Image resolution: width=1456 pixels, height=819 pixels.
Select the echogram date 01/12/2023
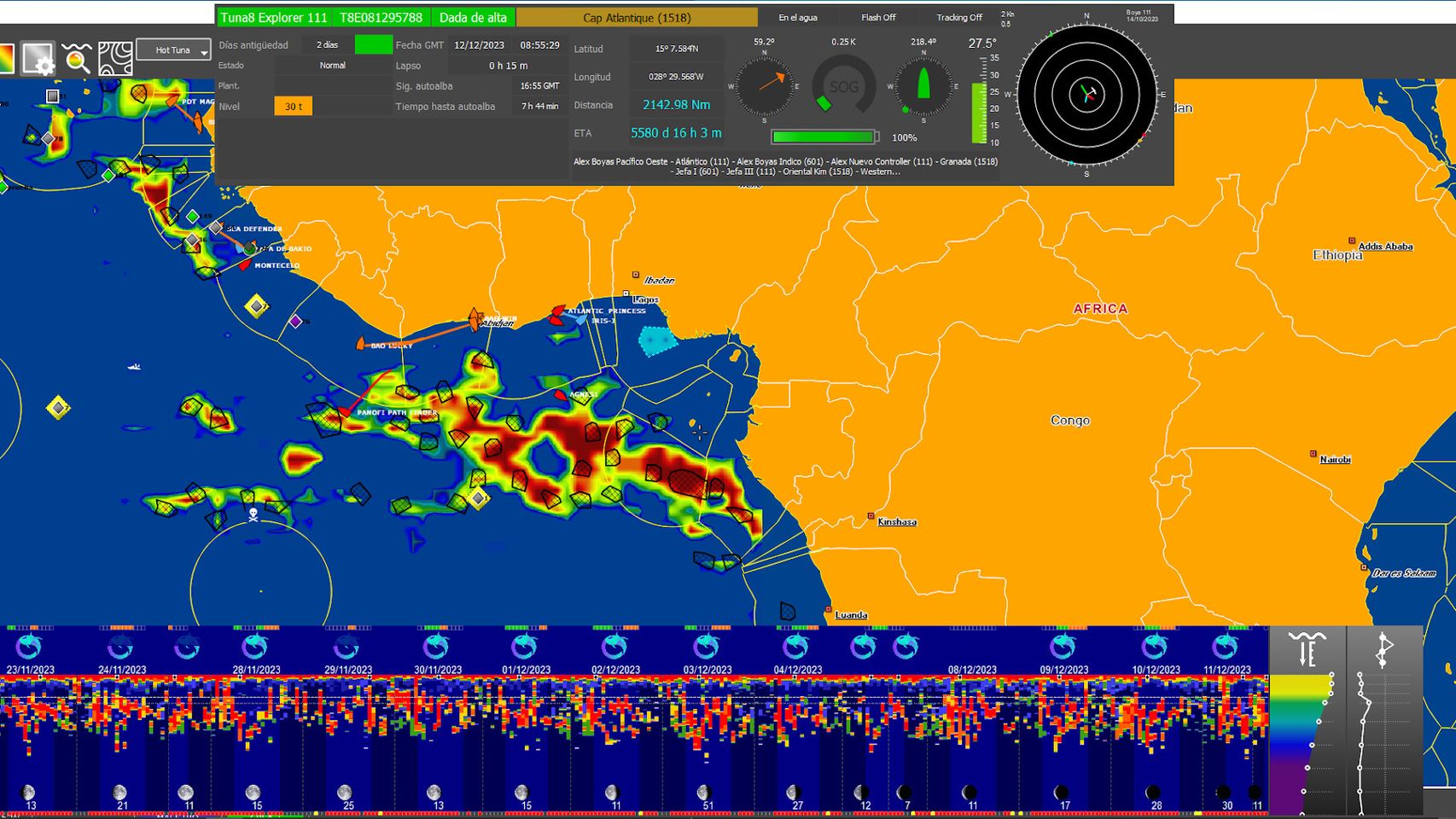(x=527, y=670)
